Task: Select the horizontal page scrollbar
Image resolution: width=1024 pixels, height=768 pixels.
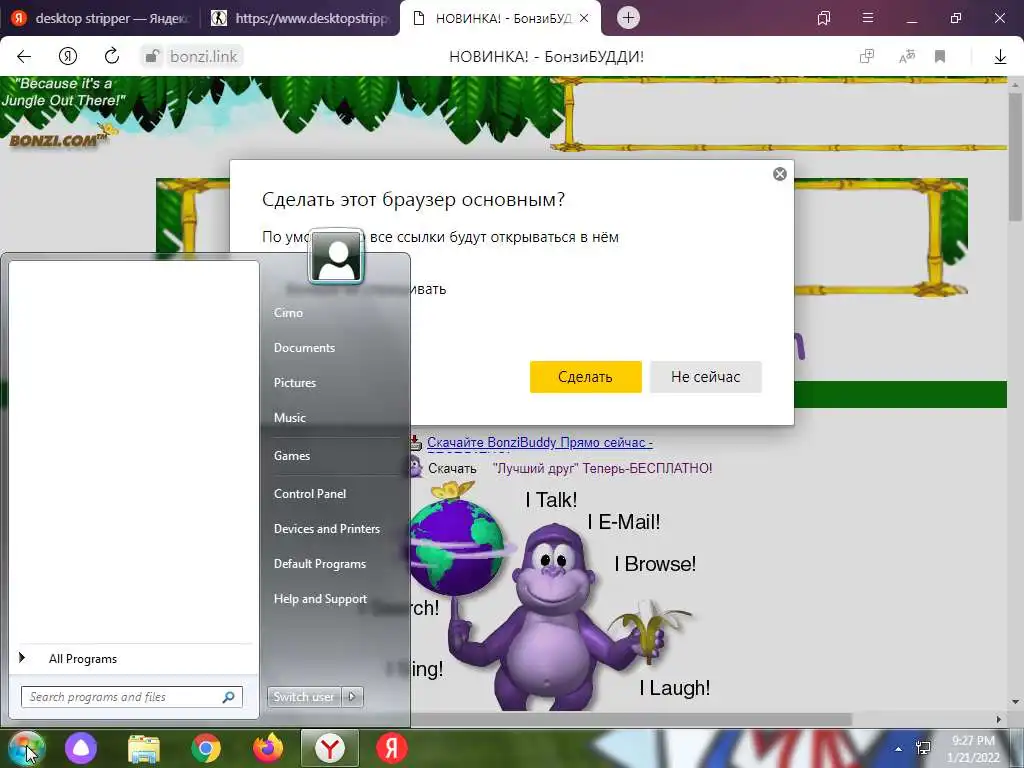Action: click(x=632, y=719)
